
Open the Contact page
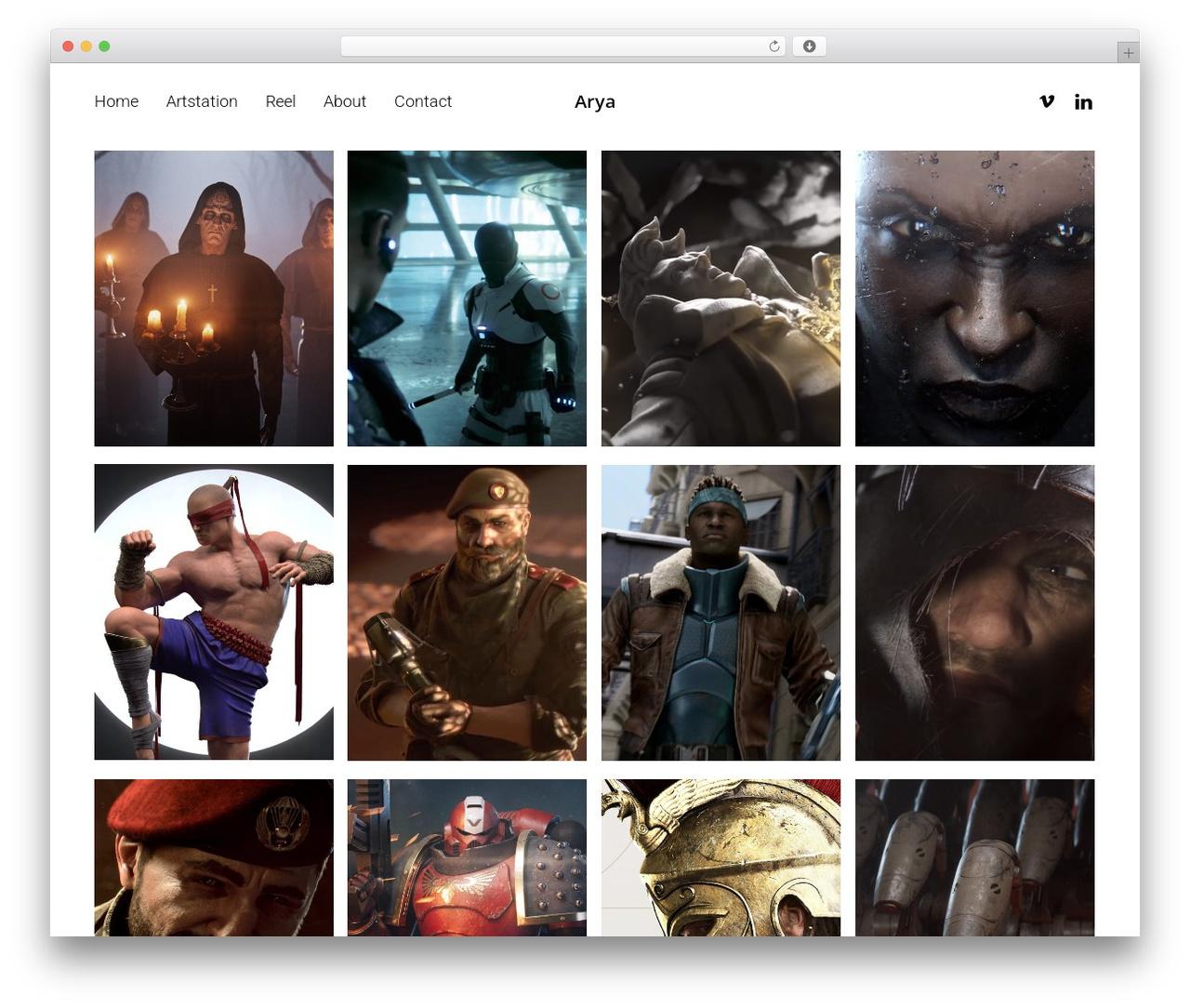tap(423, 101)
